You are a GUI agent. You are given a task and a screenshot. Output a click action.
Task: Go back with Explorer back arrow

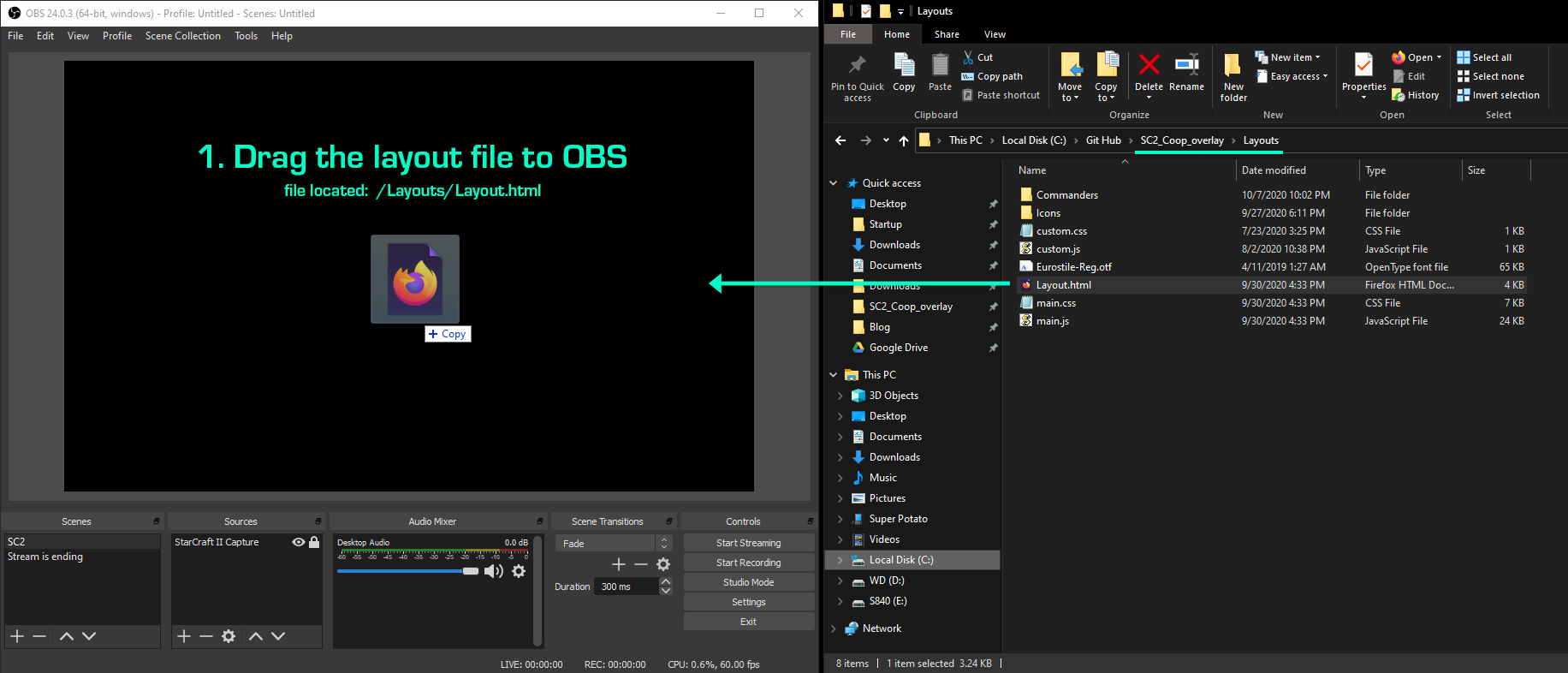pos(840,140)
